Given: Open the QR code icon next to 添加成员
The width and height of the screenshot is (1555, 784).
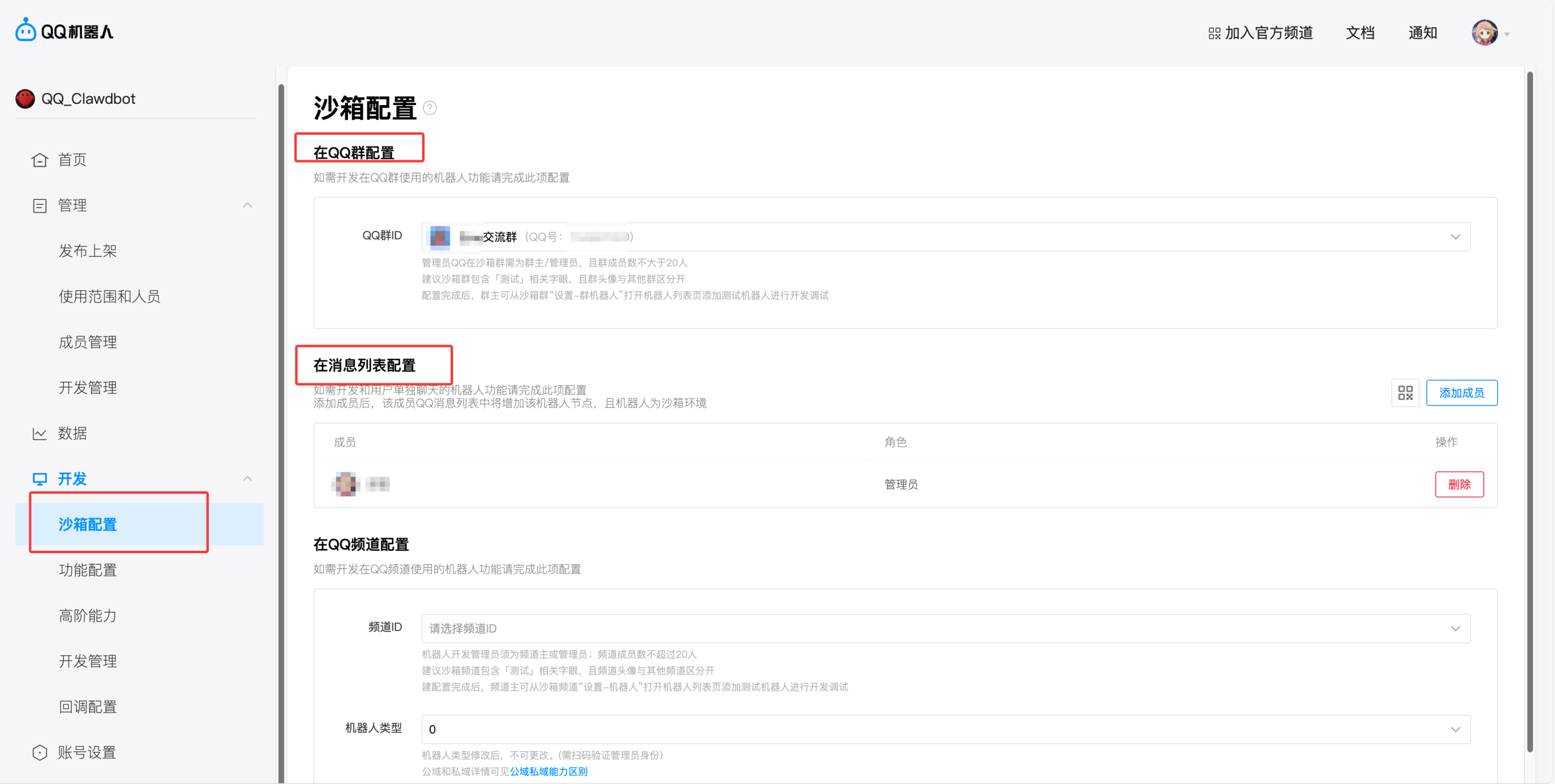Looking at the screenshot, I should point(1405,393).
